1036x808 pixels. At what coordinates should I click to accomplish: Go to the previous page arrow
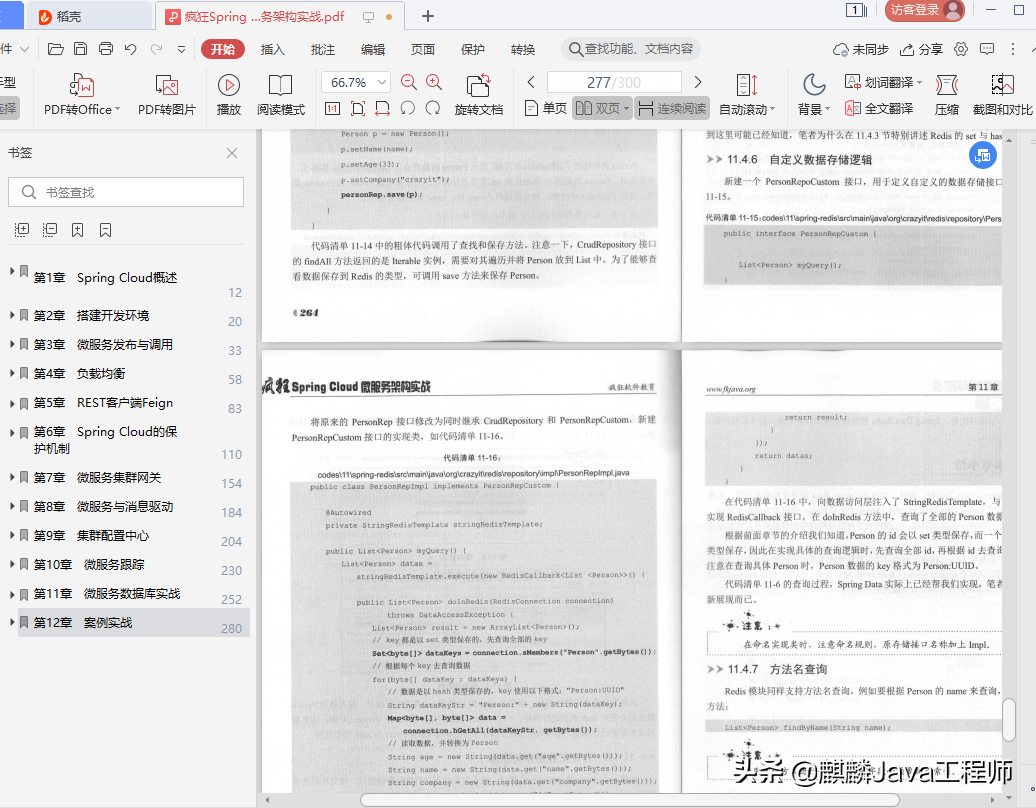pos(531,82)
